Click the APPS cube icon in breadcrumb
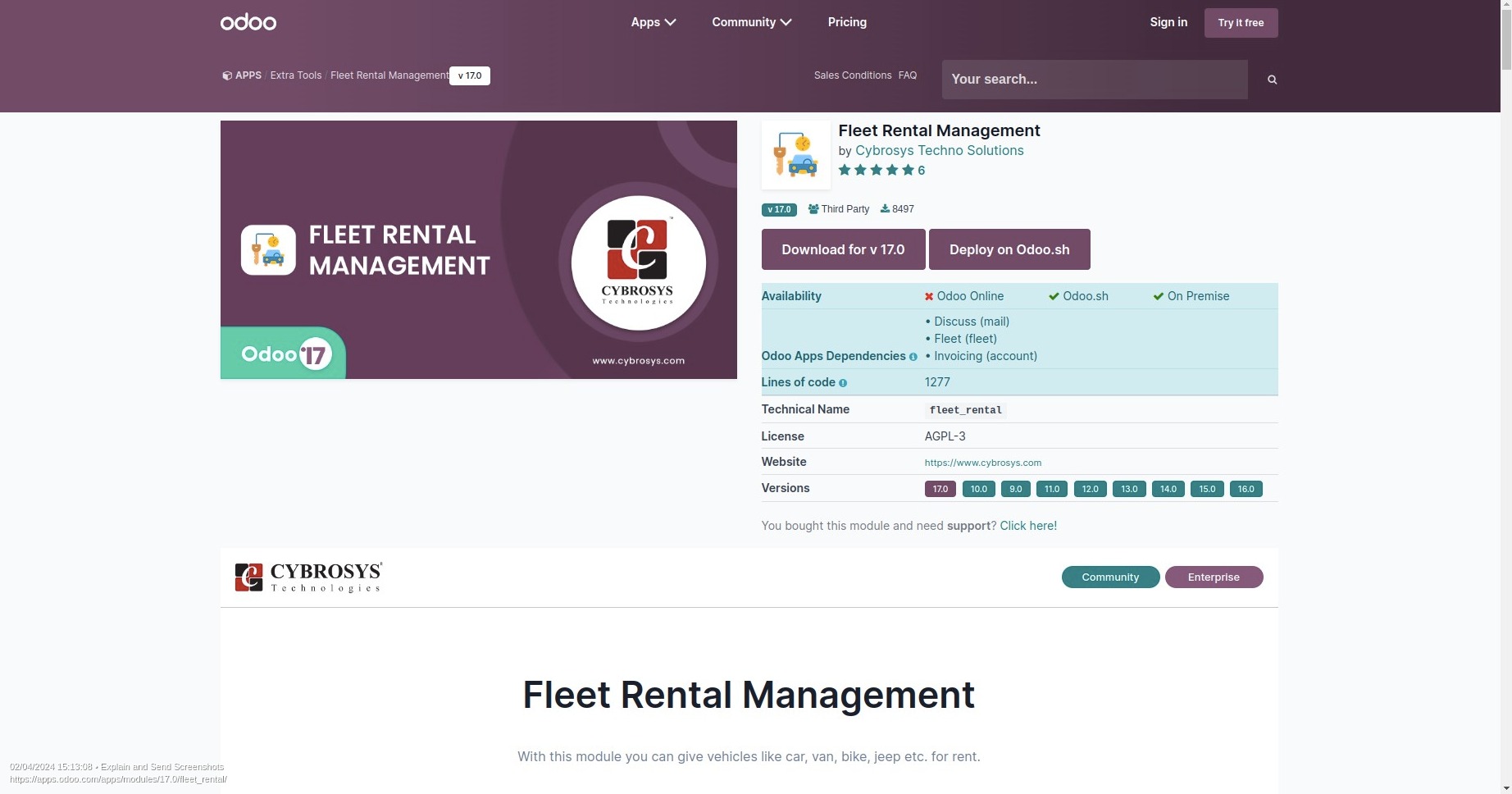 click(x=227, y=75)
